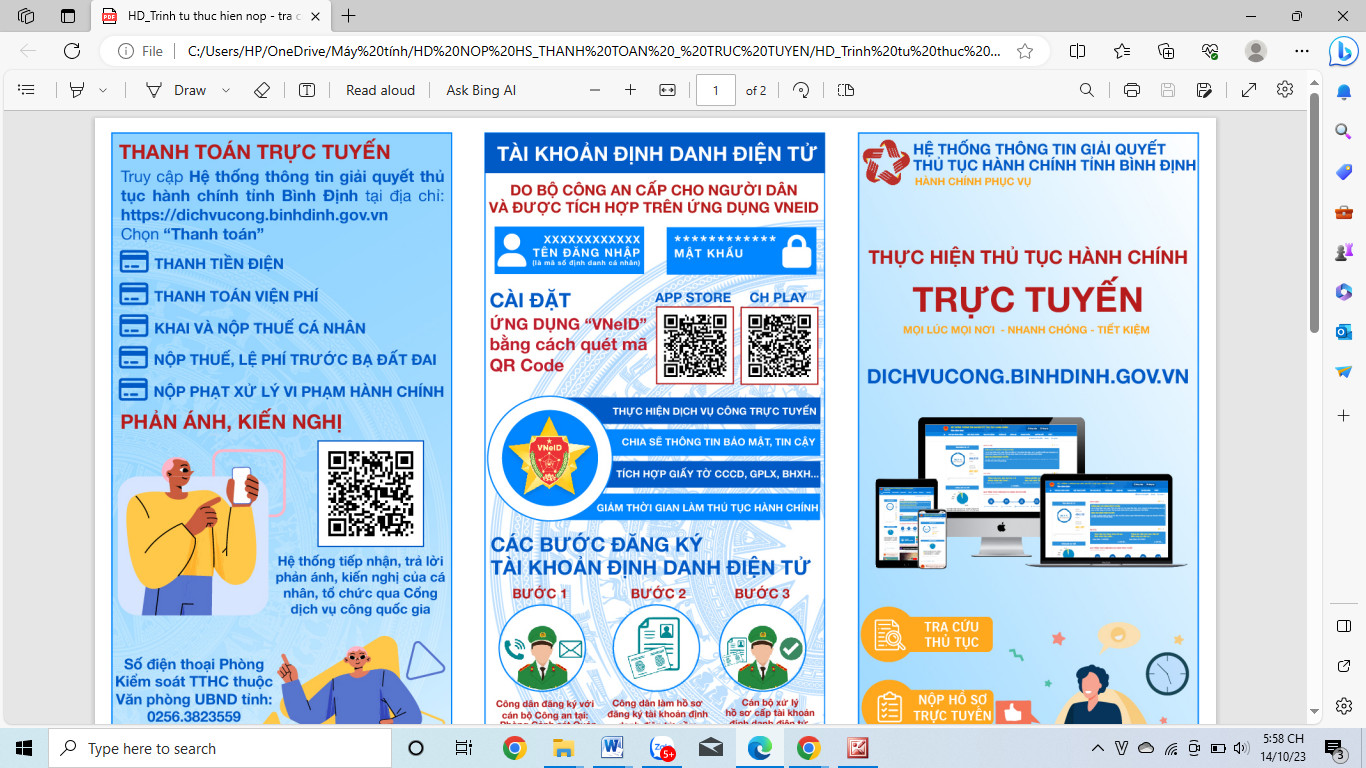Open the Workspaces menu
The height and width of the screenshot is (768, 1366).
coord(27,16)
